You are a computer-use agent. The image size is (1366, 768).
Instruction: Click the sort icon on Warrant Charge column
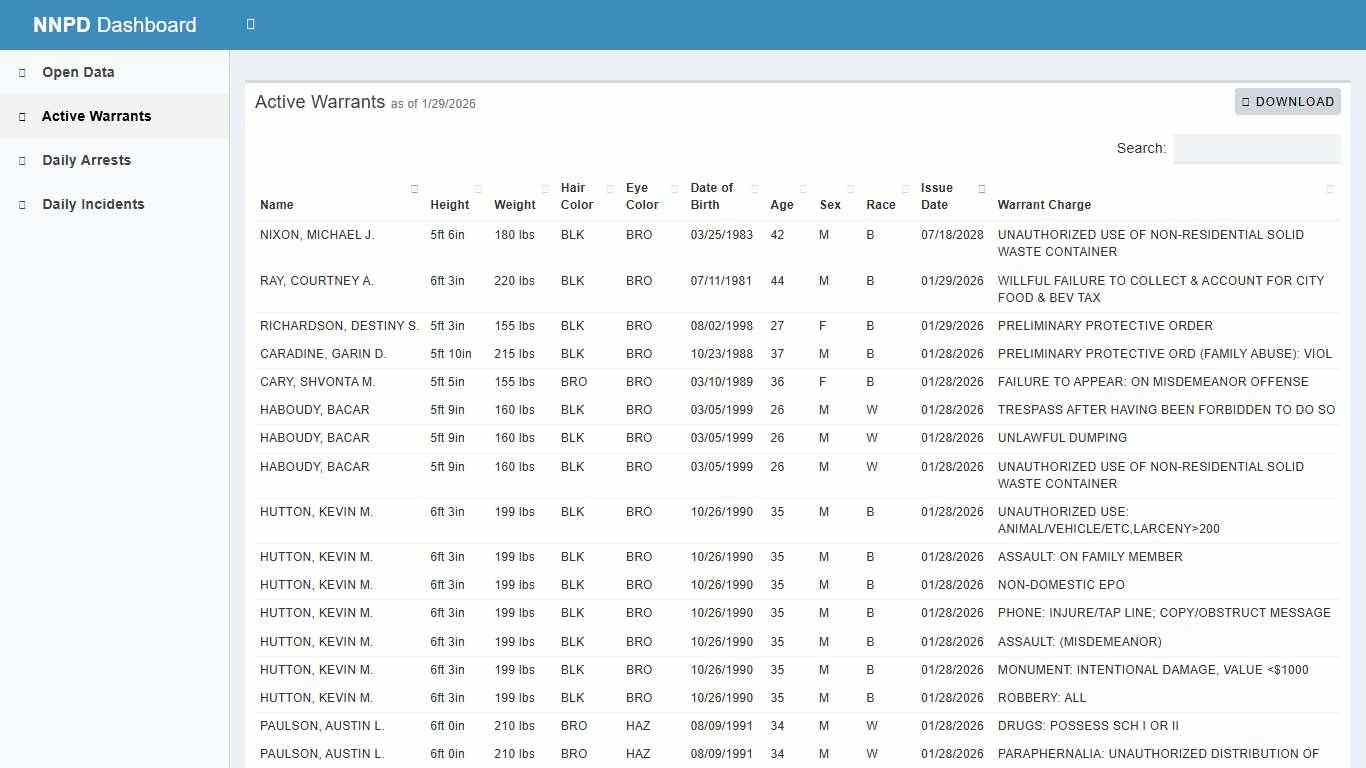[1330, 188]
